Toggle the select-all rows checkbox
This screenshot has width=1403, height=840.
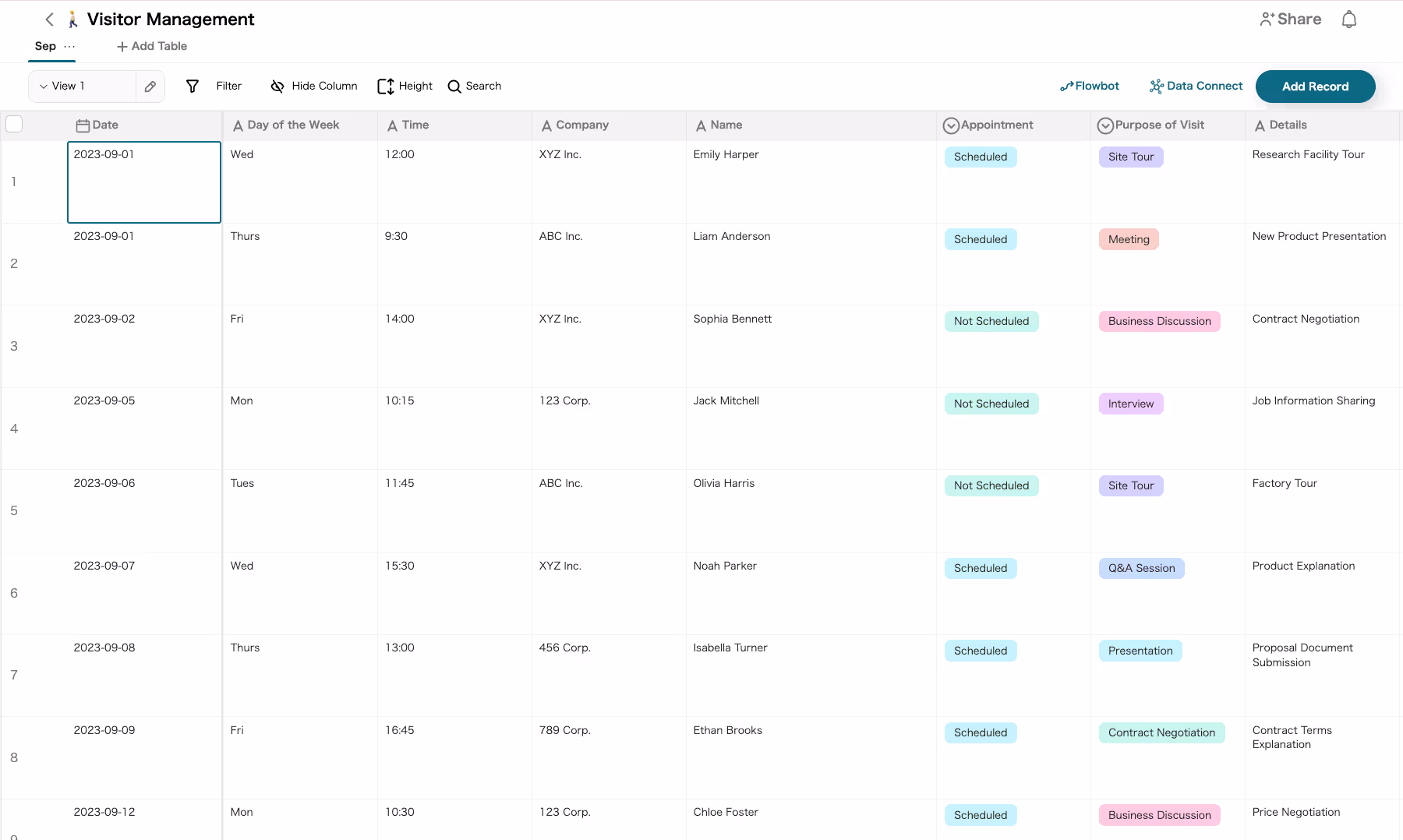(x=14, y=124)
